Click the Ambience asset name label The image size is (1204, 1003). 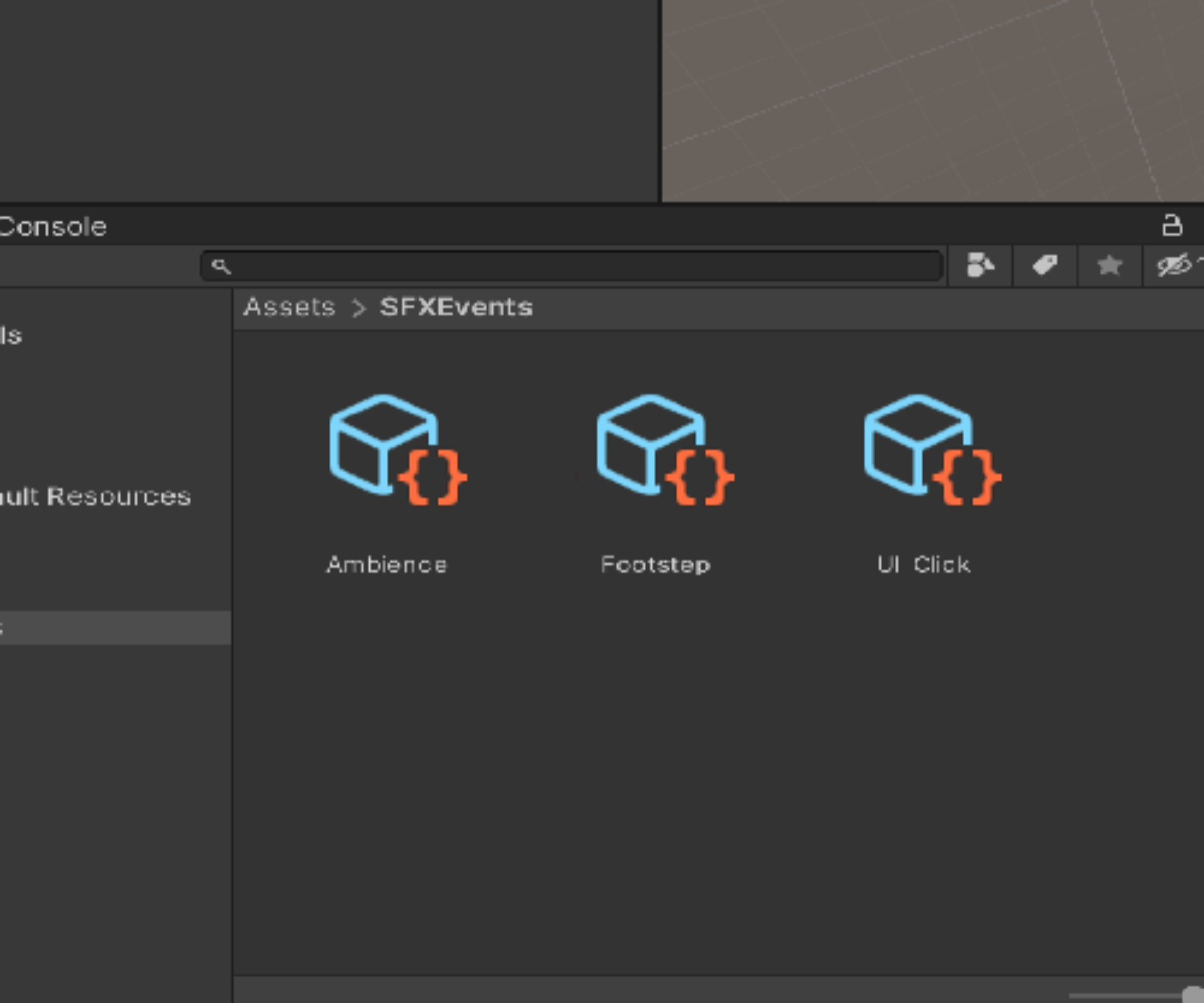pyautogui.click(x=386, y=565)
